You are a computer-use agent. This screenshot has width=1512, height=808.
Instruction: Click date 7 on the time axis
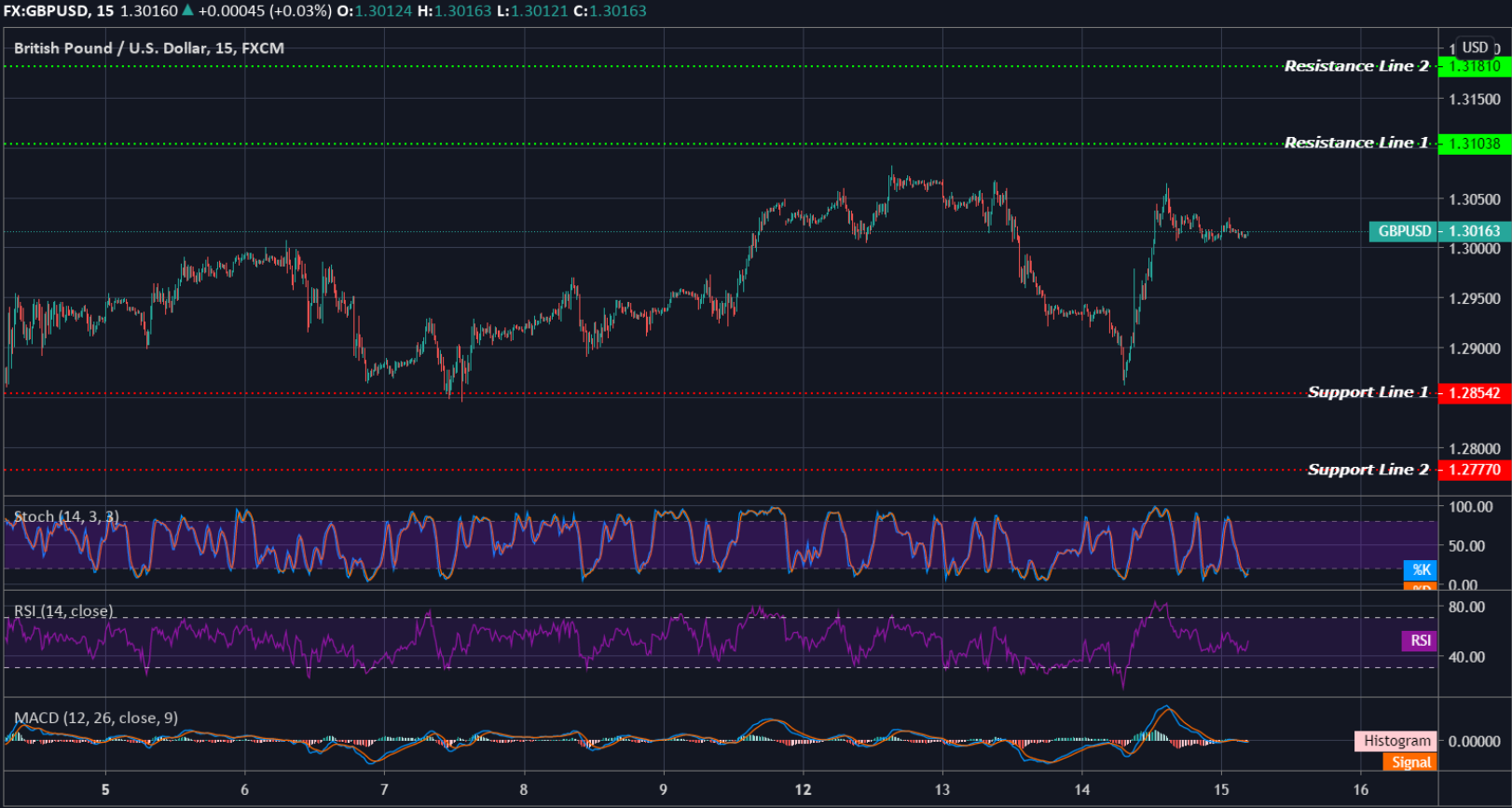click(x=384, y=789)
